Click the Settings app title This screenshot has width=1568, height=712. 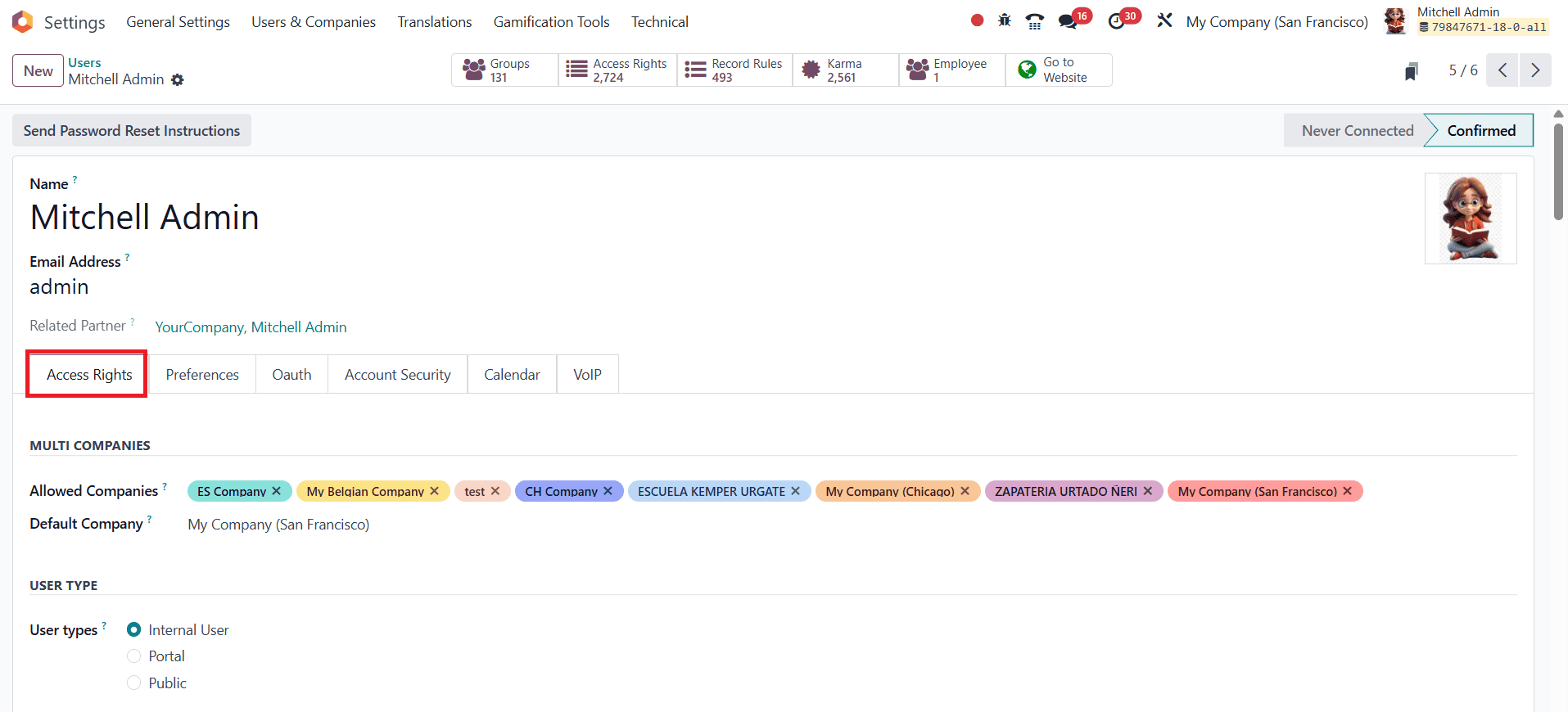[x=75, y=22]
